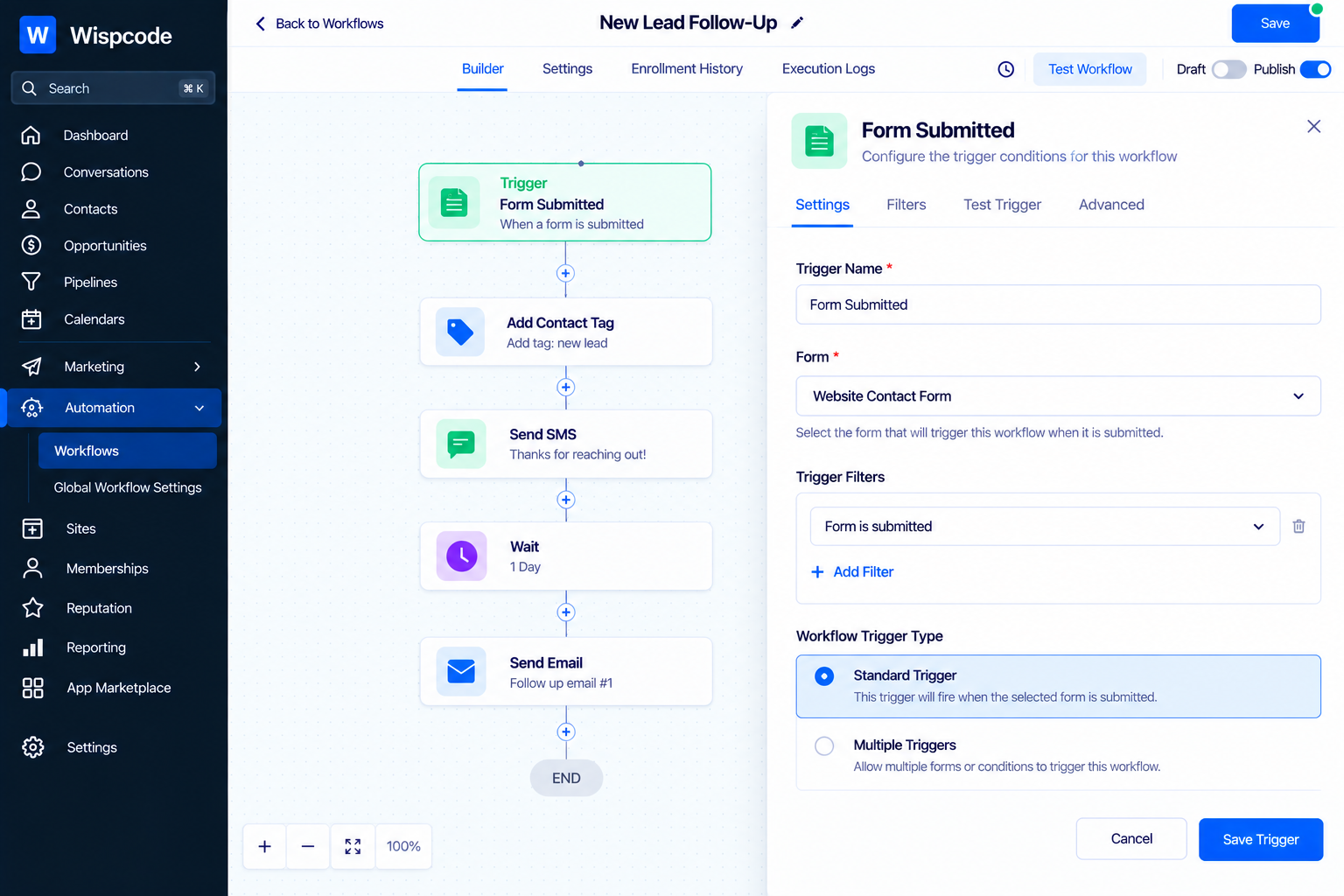Click the sidebar Search box
The height and width of the screenshot is (896, 1344).
(x=113, y=88)
